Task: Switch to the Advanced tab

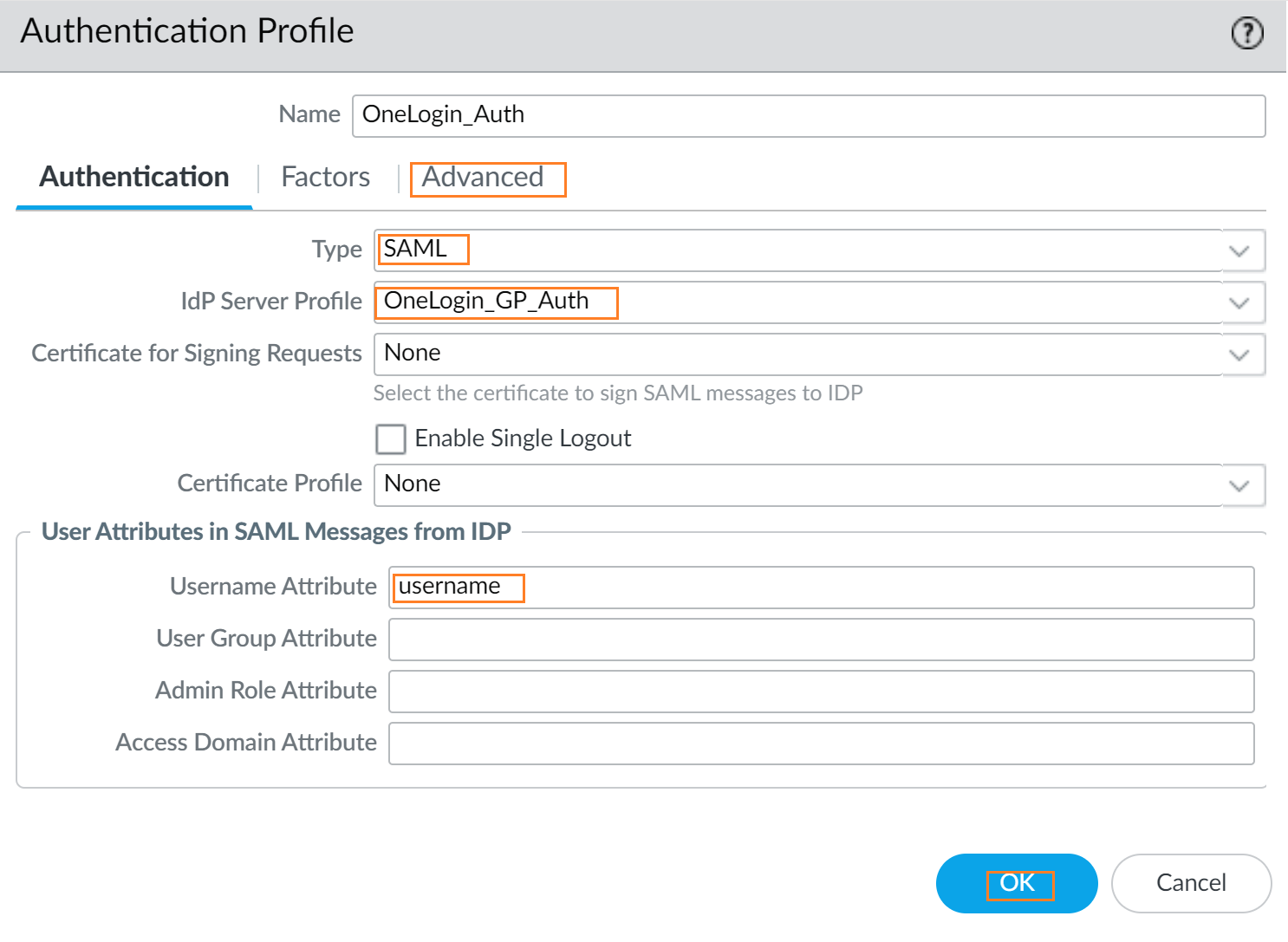Action: click(483, 178)
